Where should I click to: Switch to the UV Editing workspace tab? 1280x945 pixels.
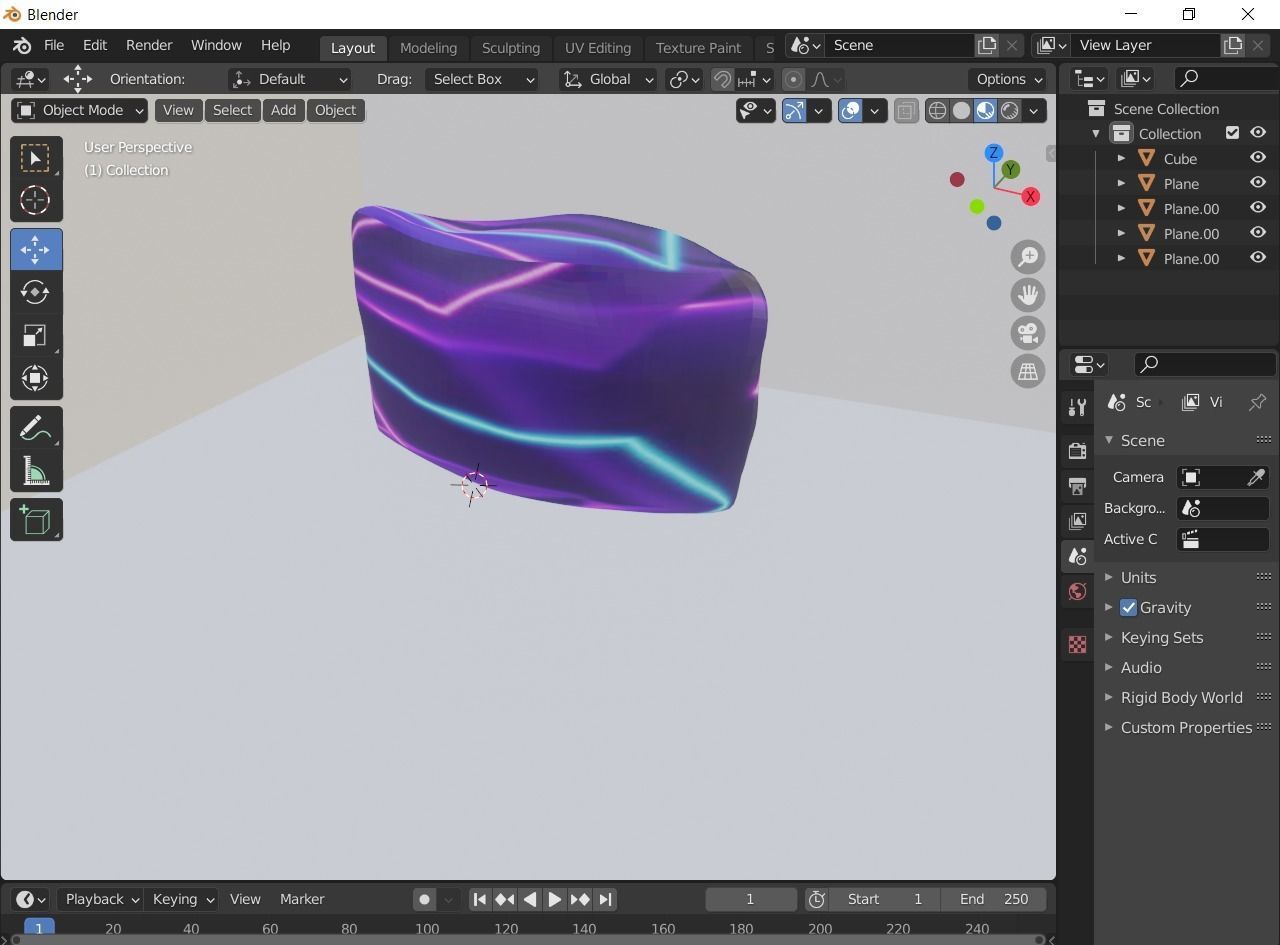pos(597,47)
